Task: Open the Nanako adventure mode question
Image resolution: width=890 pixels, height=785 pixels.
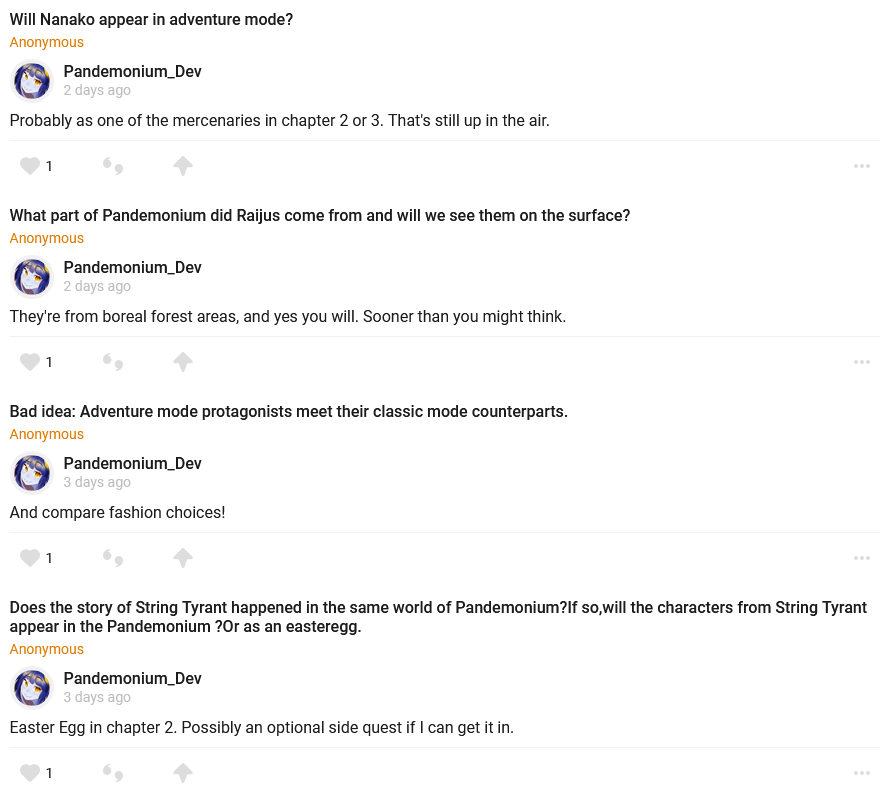Action: [151, 19]
